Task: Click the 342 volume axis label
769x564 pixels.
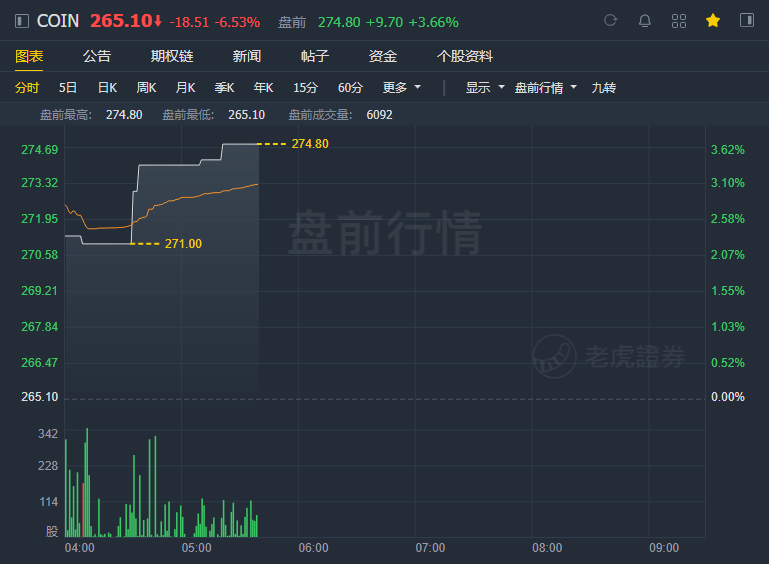Action: pyautogui.click(x=48, y=434)
